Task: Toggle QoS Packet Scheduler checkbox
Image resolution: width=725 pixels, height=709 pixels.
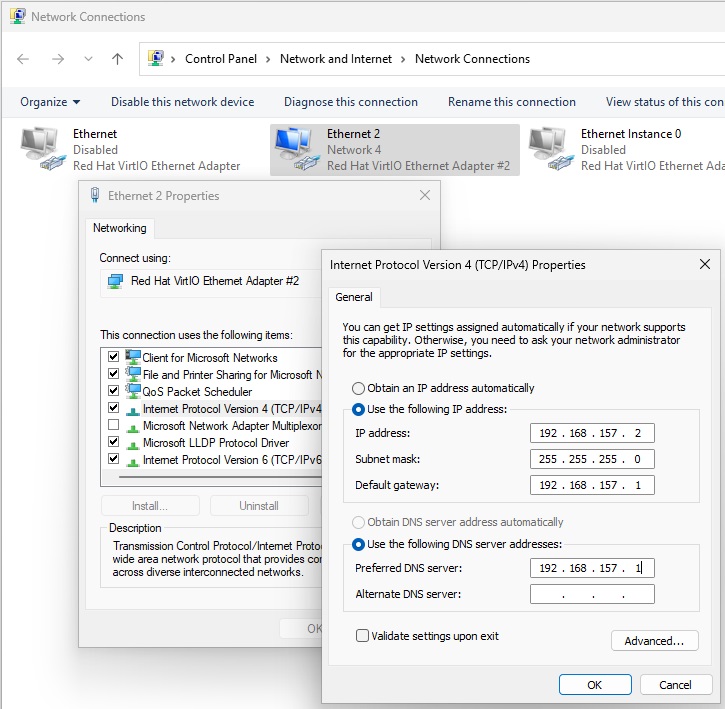Action: tap(113, 391)
